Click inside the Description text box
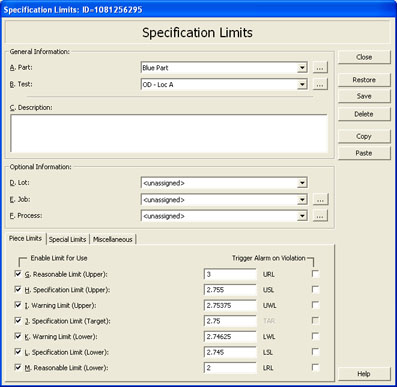 click(x=169, y=133)
